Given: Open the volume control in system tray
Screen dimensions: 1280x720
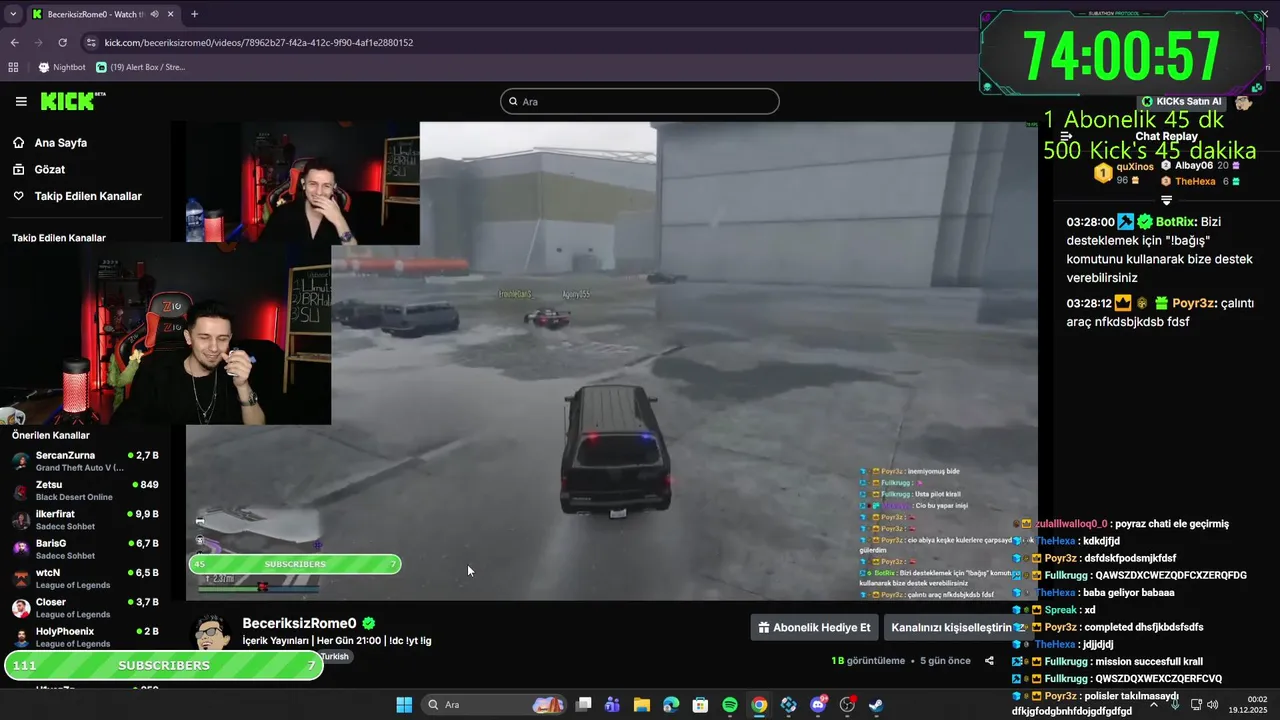Looking at the screenshot, I should tap(1213, 705).
